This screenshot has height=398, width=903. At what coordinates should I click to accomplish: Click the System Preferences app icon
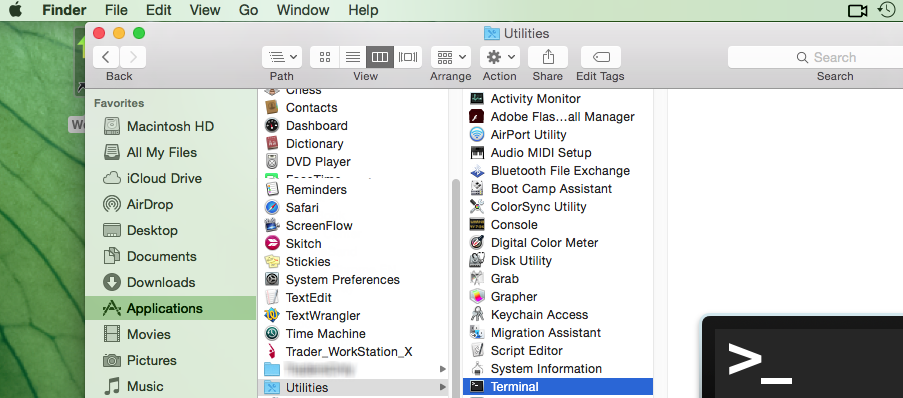coord(272,279)
